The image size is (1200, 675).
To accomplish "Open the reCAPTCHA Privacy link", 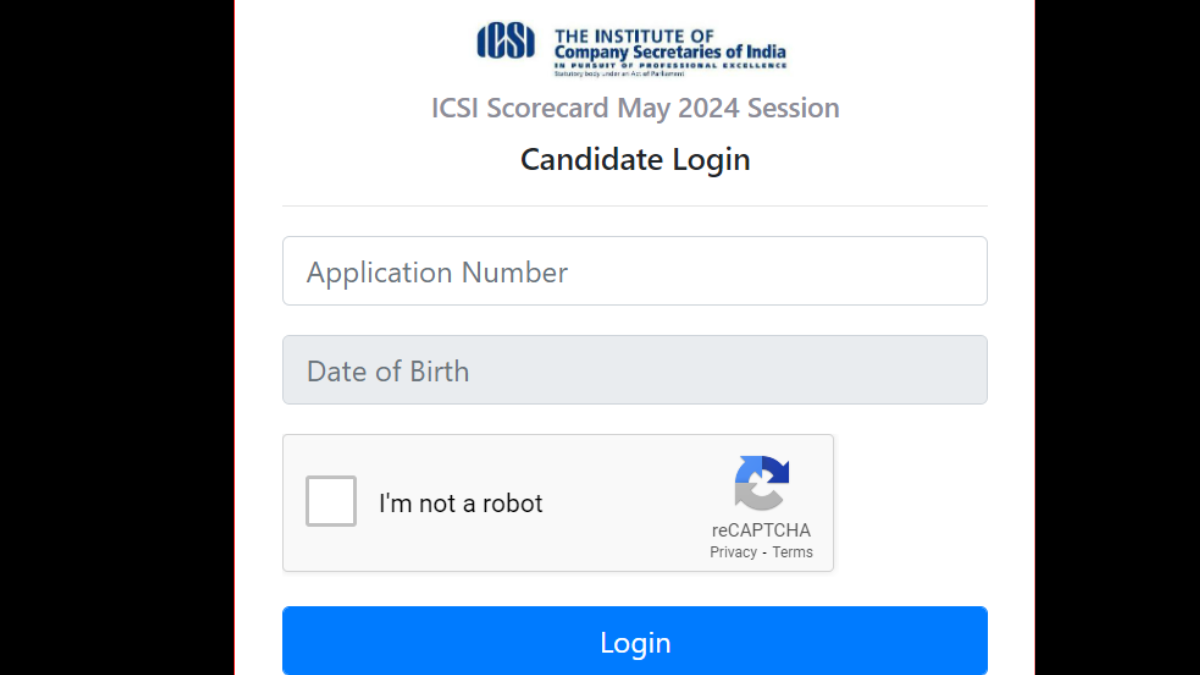I will pyautogui.click(x=733, y=551).
